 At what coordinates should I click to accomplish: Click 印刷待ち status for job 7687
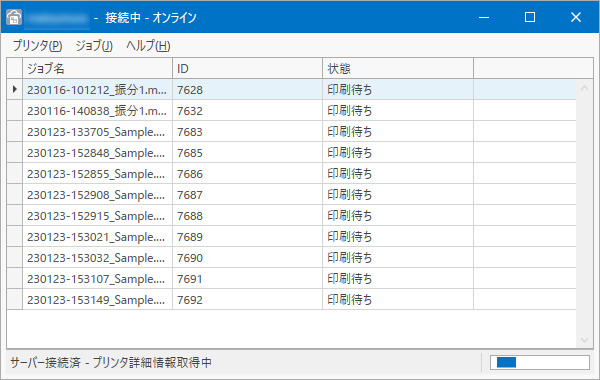[398, 195]
